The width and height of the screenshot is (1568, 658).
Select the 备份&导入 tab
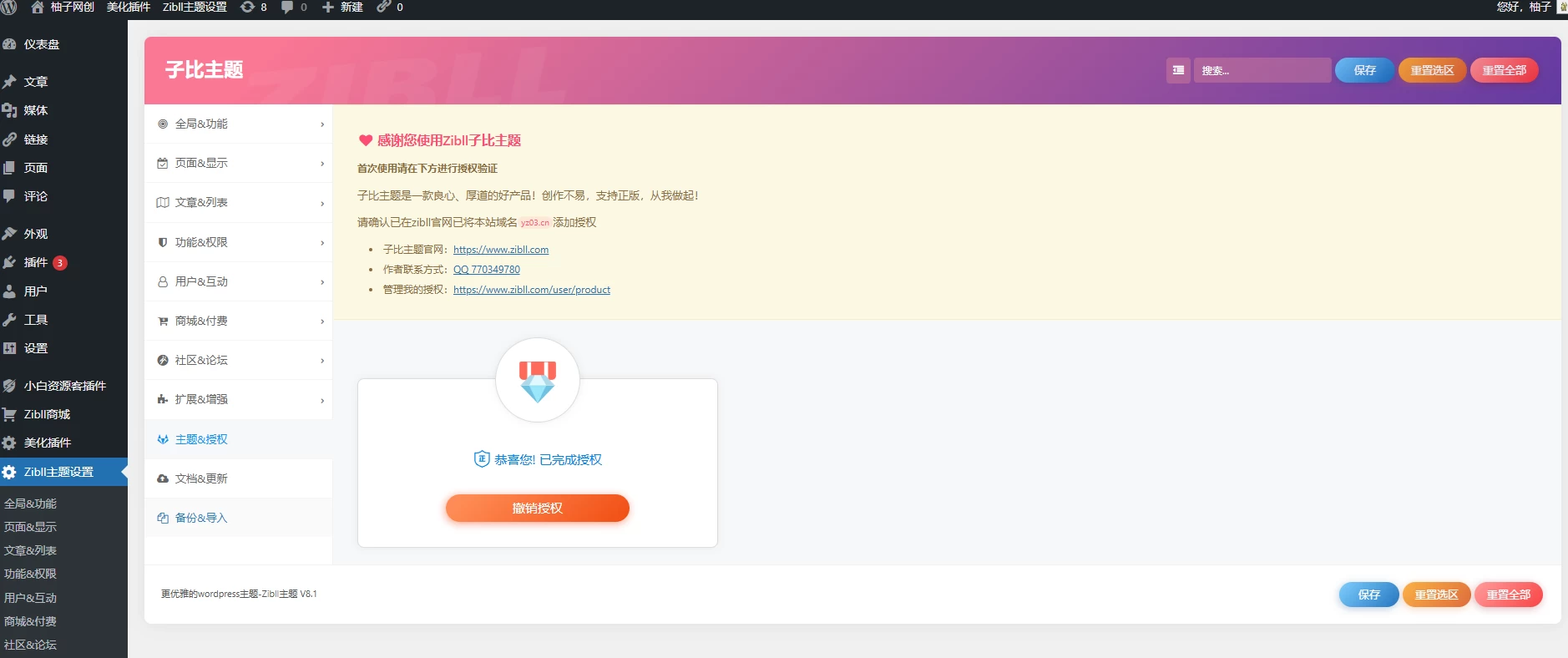[x=201, y=518]
